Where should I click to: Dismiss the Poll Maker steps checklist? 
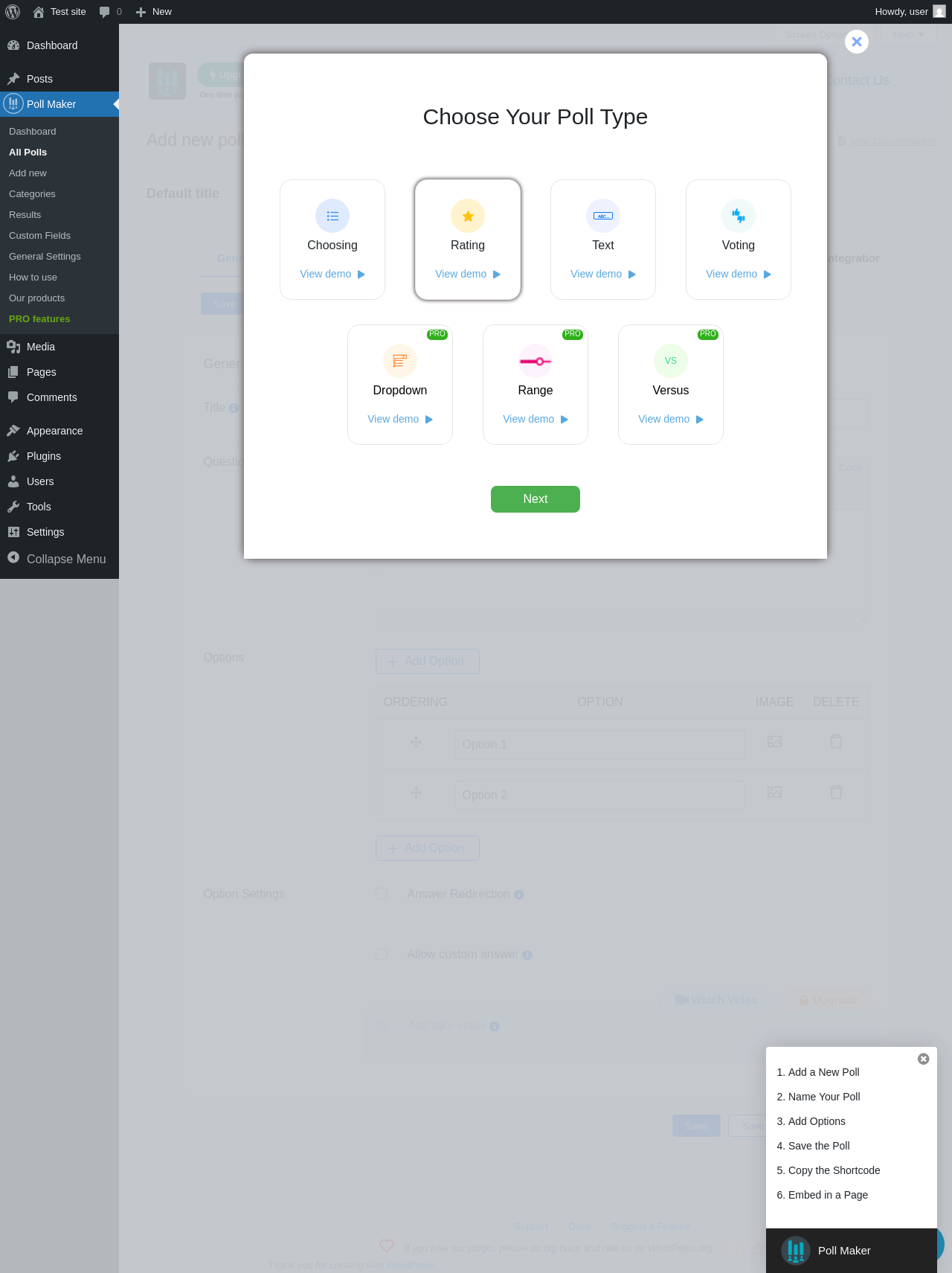coord(924,1059)
